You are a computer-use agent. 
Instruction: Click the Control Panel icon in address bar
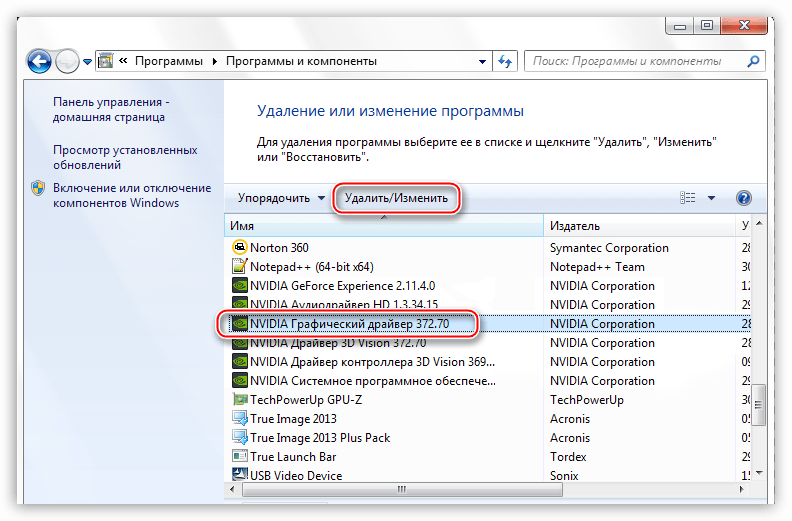106,61
